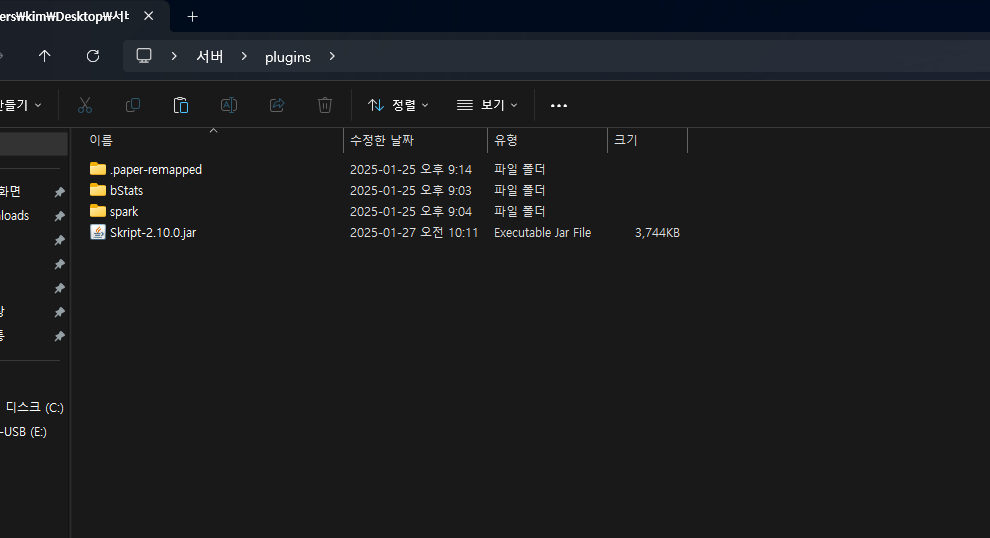990x538 pixels.
Task: Select the bStats folder
Action: [126, 191]
